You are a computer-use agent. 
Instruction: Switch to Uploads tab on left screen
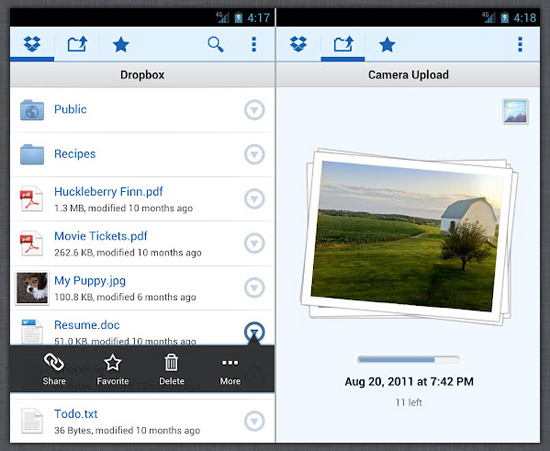[77, 44]
